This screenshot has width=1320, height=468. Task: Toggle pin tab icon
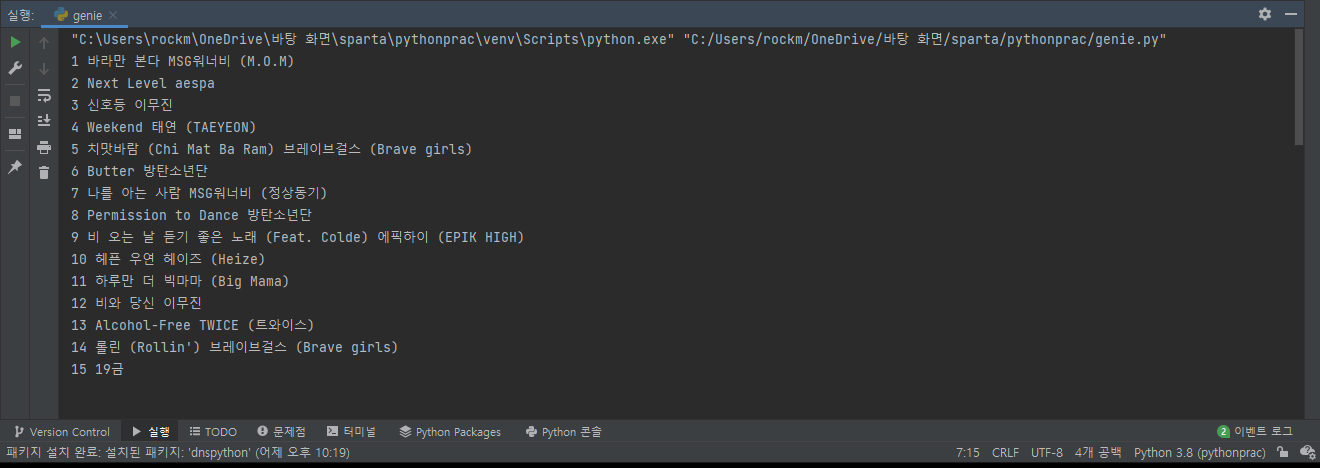[x=15, y=167]
